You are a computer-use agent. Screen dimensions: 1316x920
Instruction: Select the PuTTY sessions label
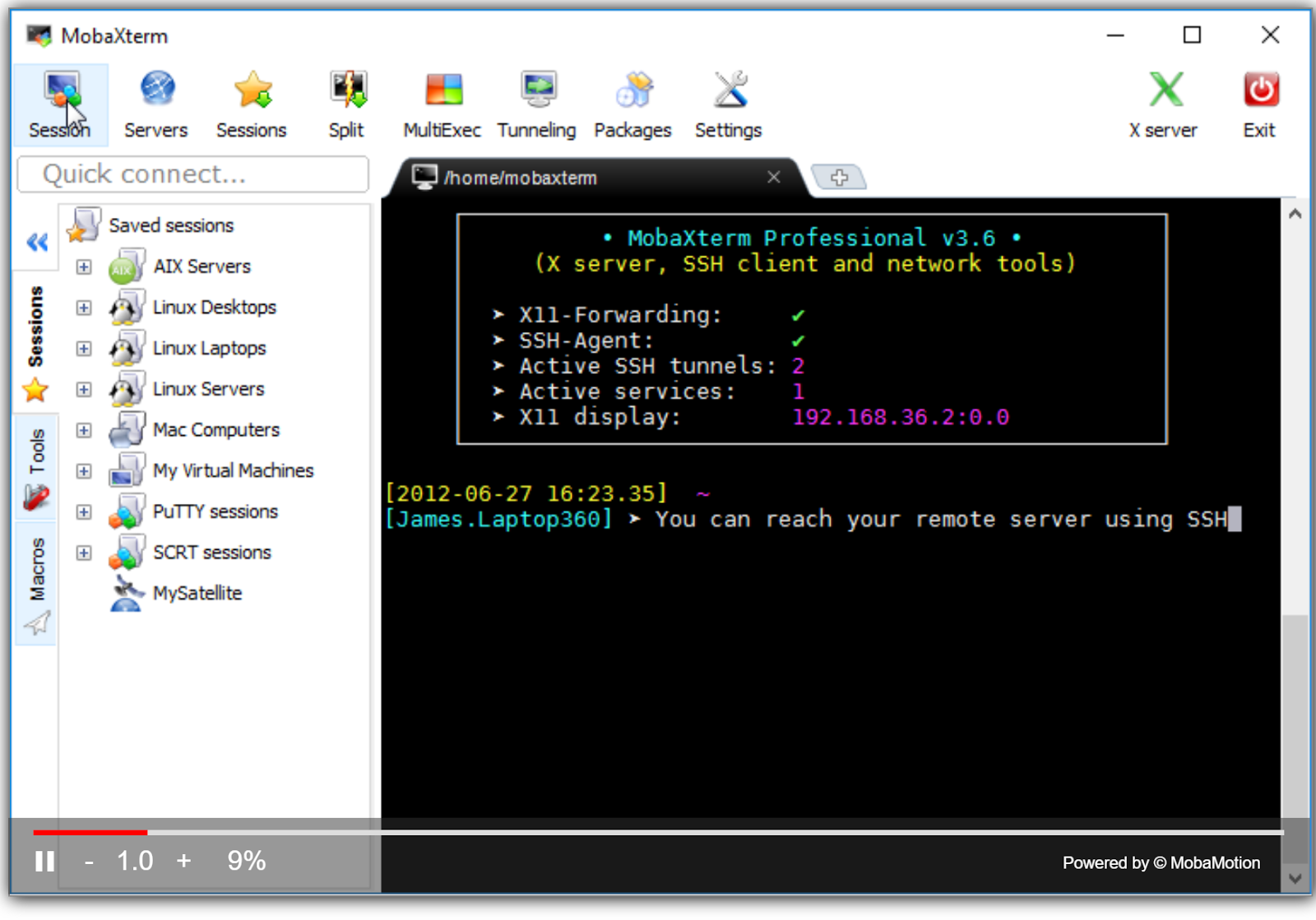pos(215,511)
